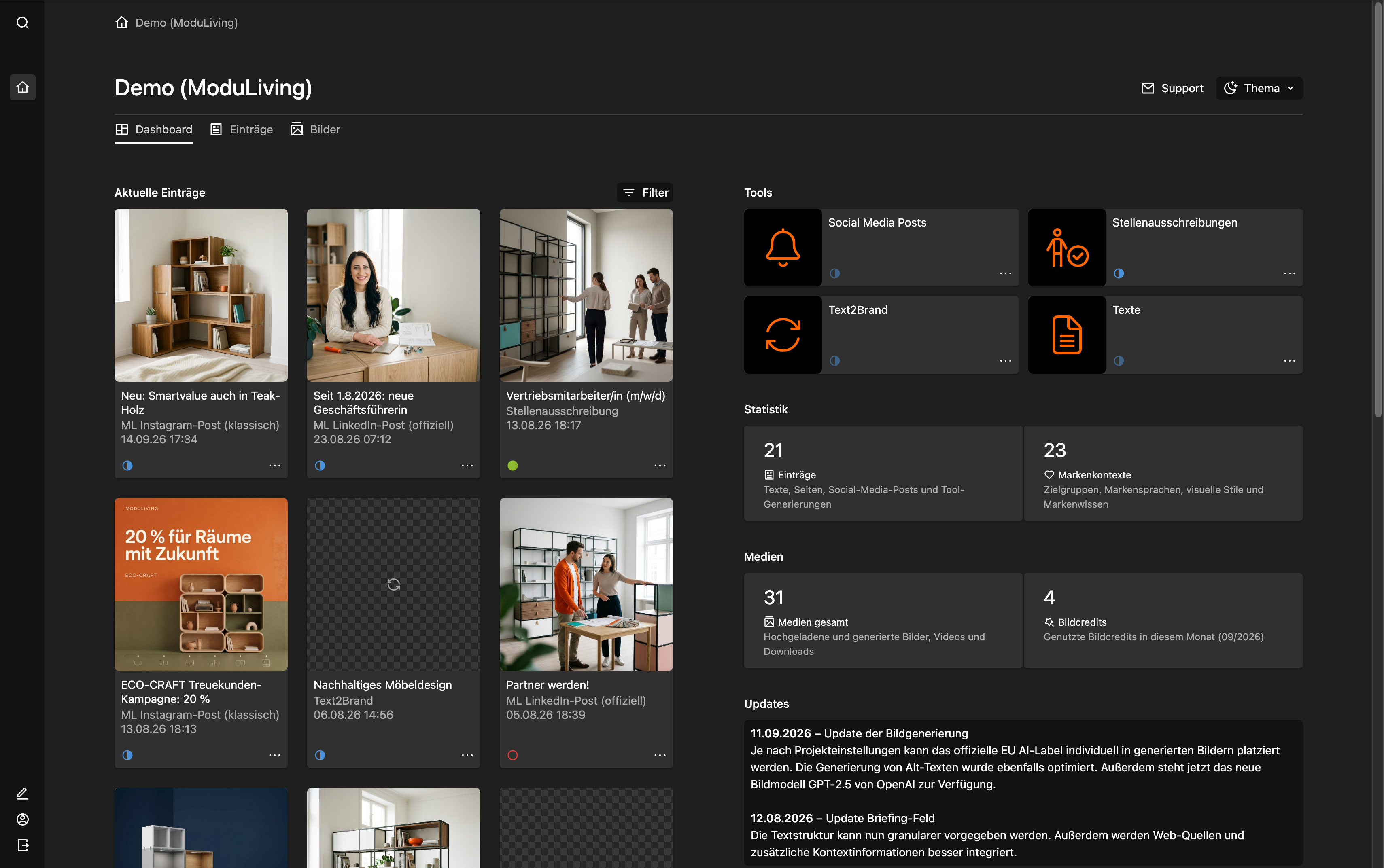The image size is (1384, 868).
Task: Click the logout icon in sidebar
Action: pos(22,845)
